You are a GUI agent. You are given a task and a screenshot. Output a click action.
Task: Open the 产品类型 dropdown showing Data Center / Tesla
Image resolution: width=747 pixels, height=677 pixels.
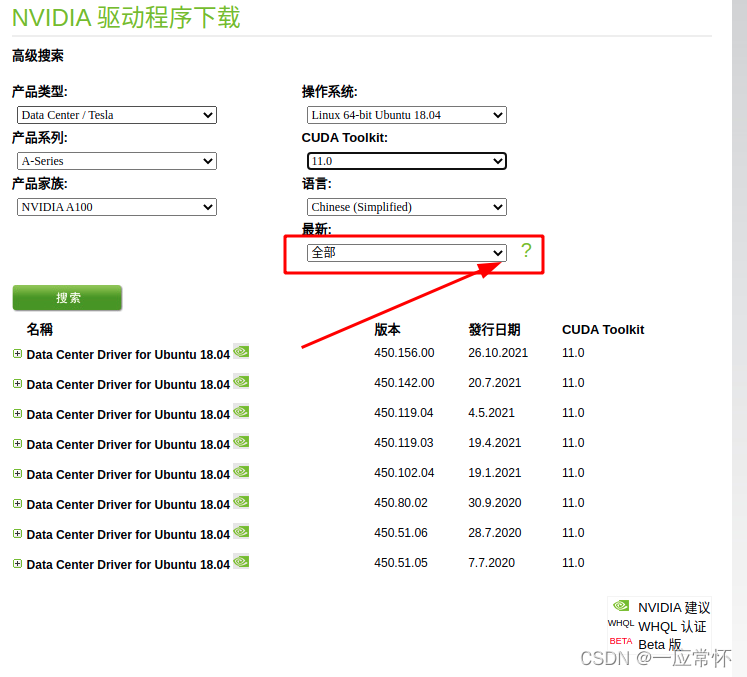(x=117, y=115)
